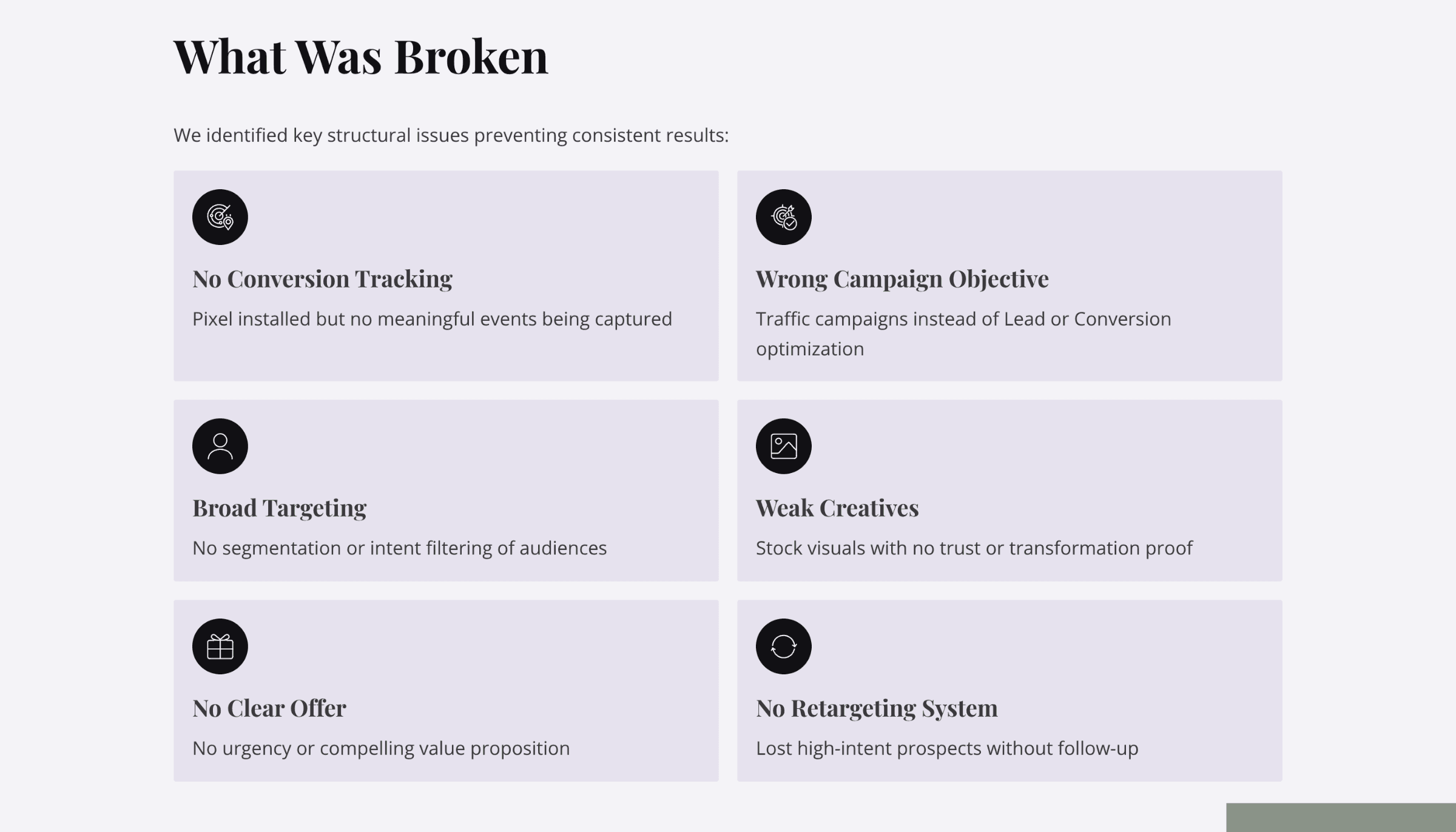Select the gift box icon above No Clear Offer
This screenshot has height=832, width=1456.
click(x=220, y=646)
